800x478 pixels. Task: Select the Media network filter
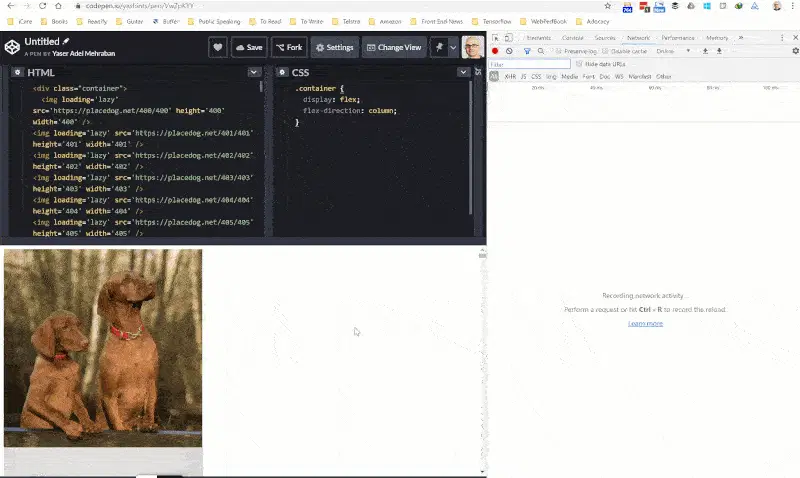569,77
